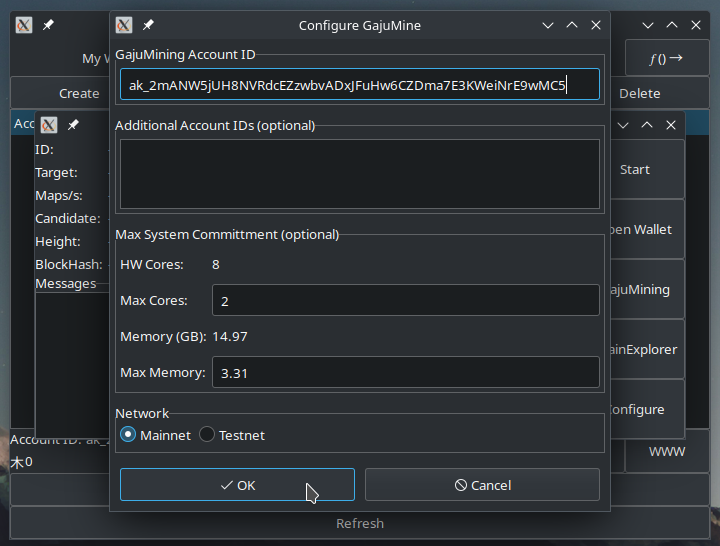Screen dimensions: 720x546
Task: Open the Configure GajuMine window menu icon
Action: 124,25
